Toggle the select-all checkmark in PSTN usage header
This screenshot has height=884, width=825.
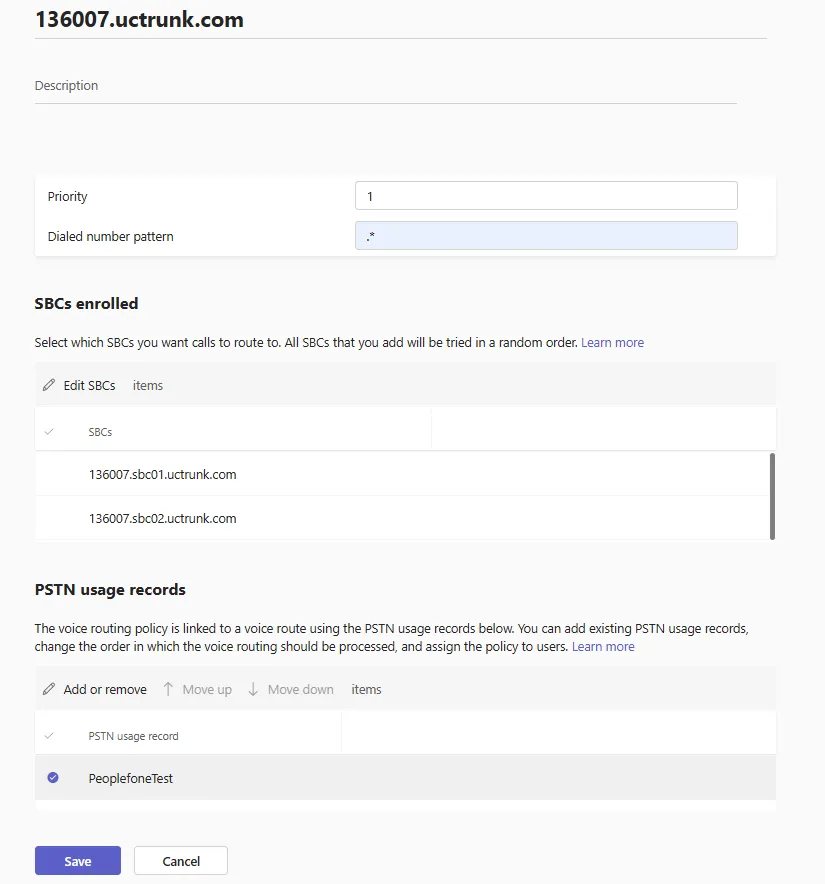[x=49, y=736]
